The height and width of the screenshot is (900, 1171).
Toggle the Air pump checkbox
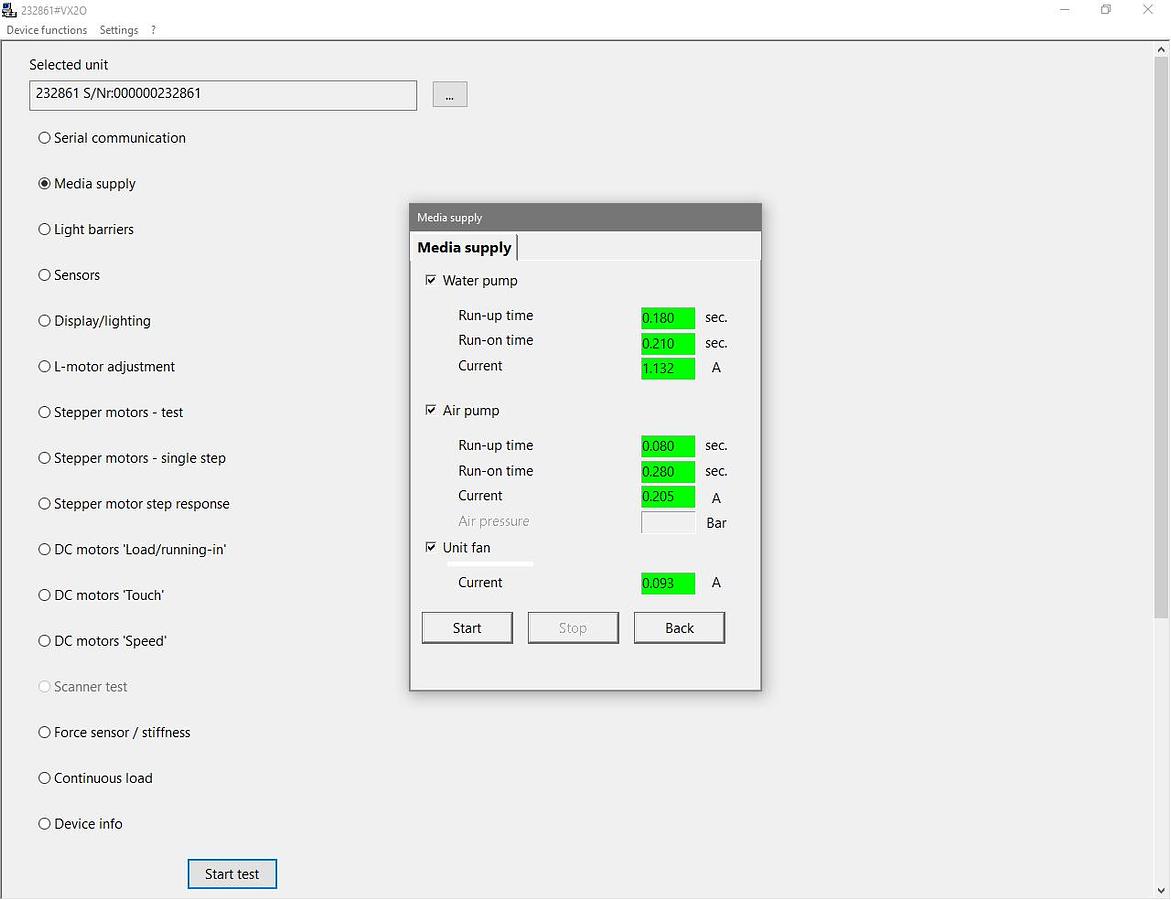[x=431, y=411]
